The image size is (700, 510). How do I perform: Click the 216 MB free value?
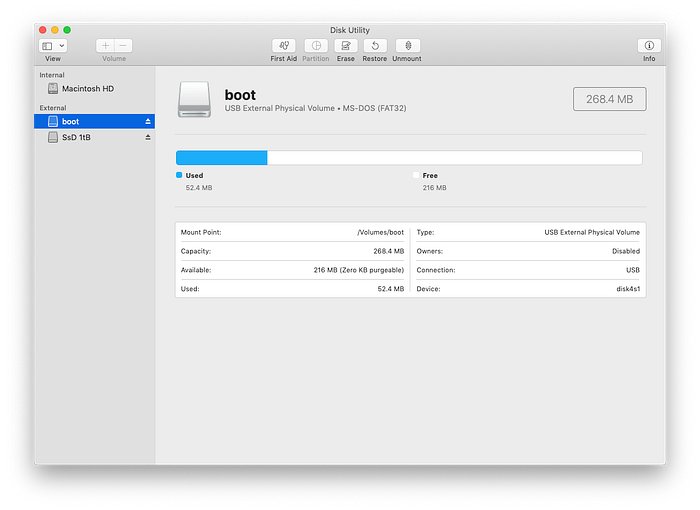[434, 188]
